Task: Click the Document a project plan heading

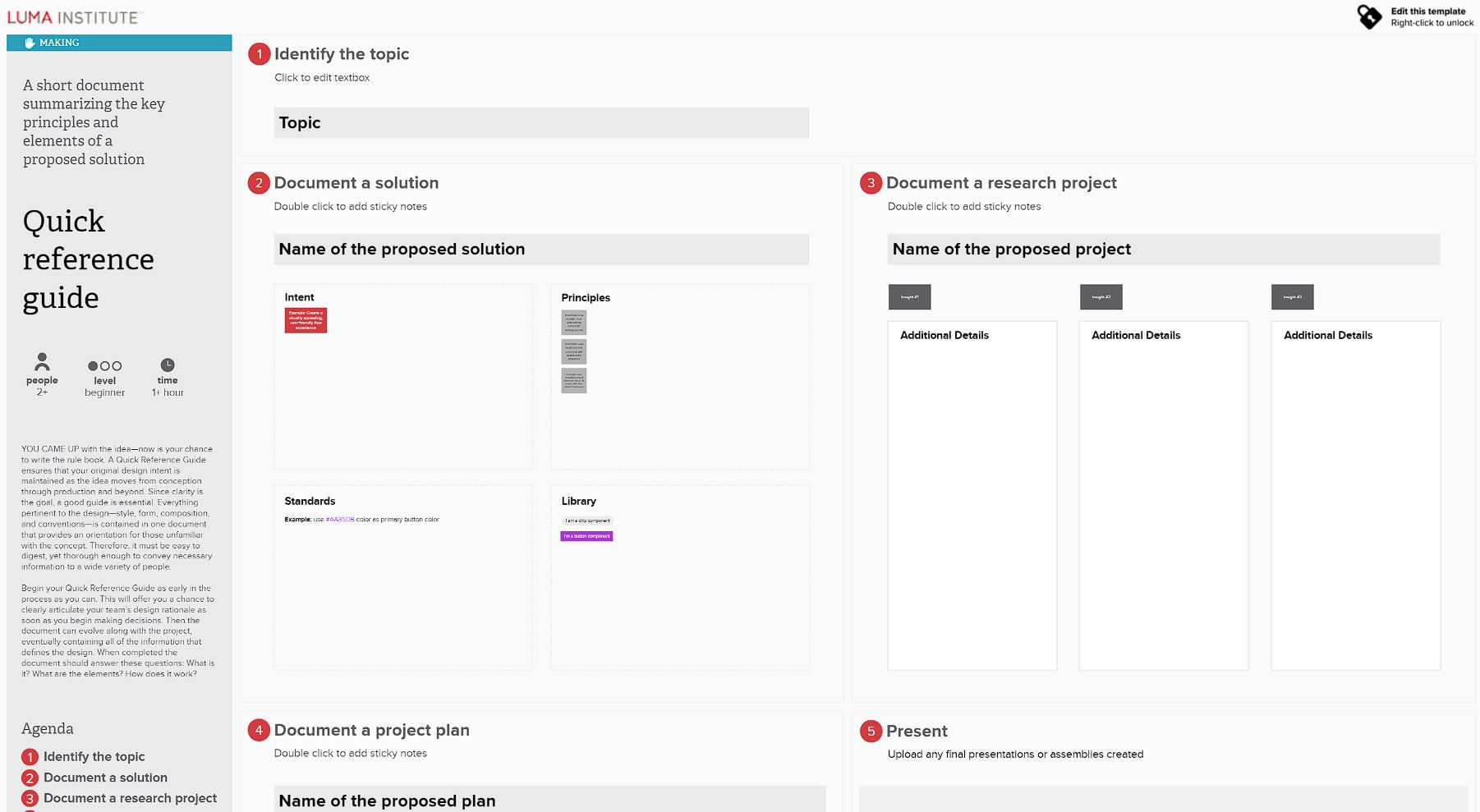Action: [372, 730]
